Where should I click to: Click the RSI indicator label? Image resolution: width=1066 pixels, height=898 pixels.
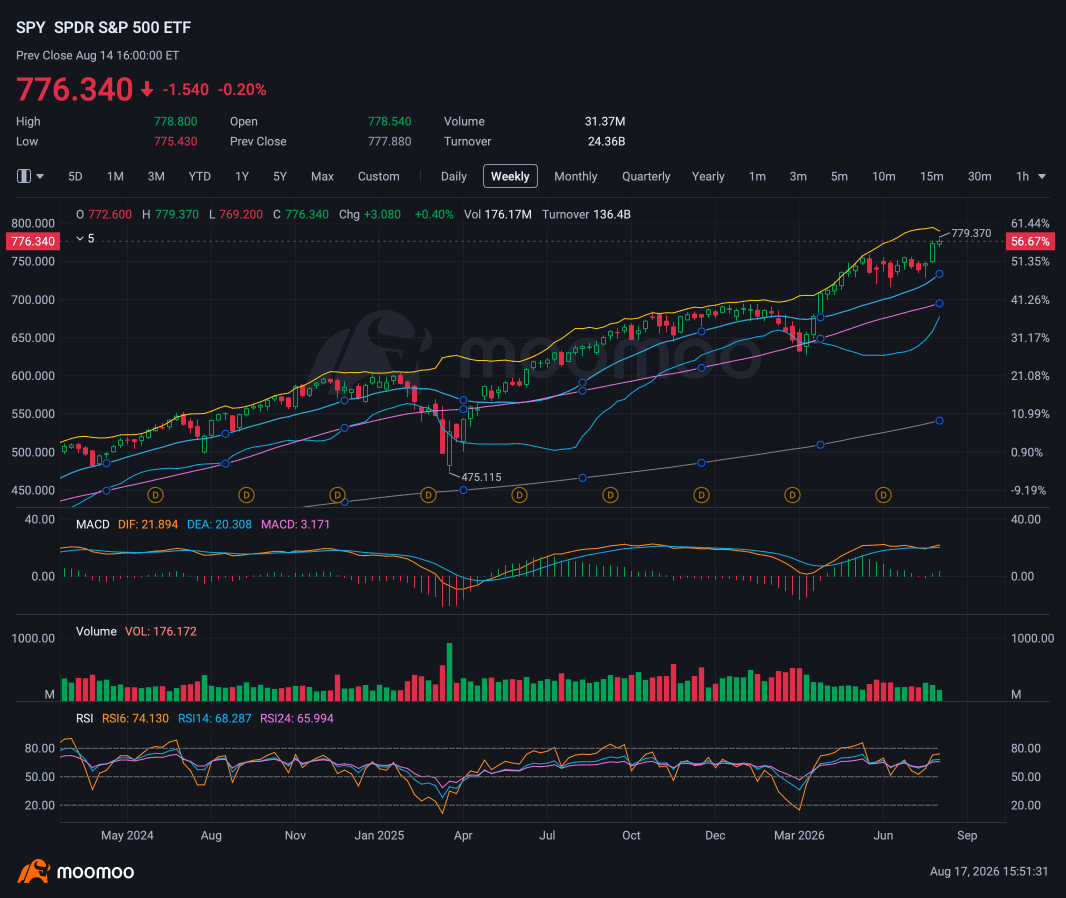(x=84, y=718)
